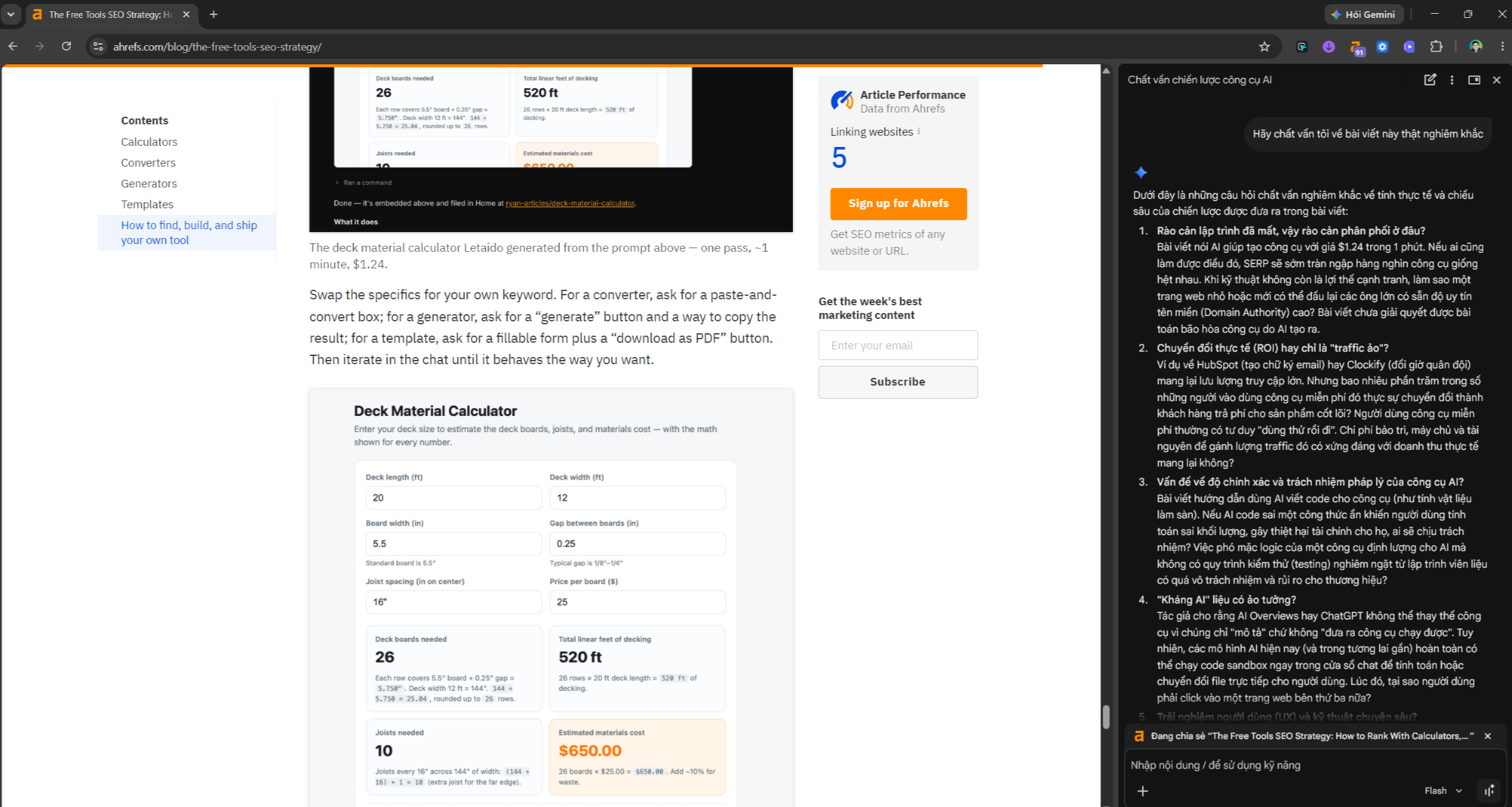Reload the current page

[67, 46]
